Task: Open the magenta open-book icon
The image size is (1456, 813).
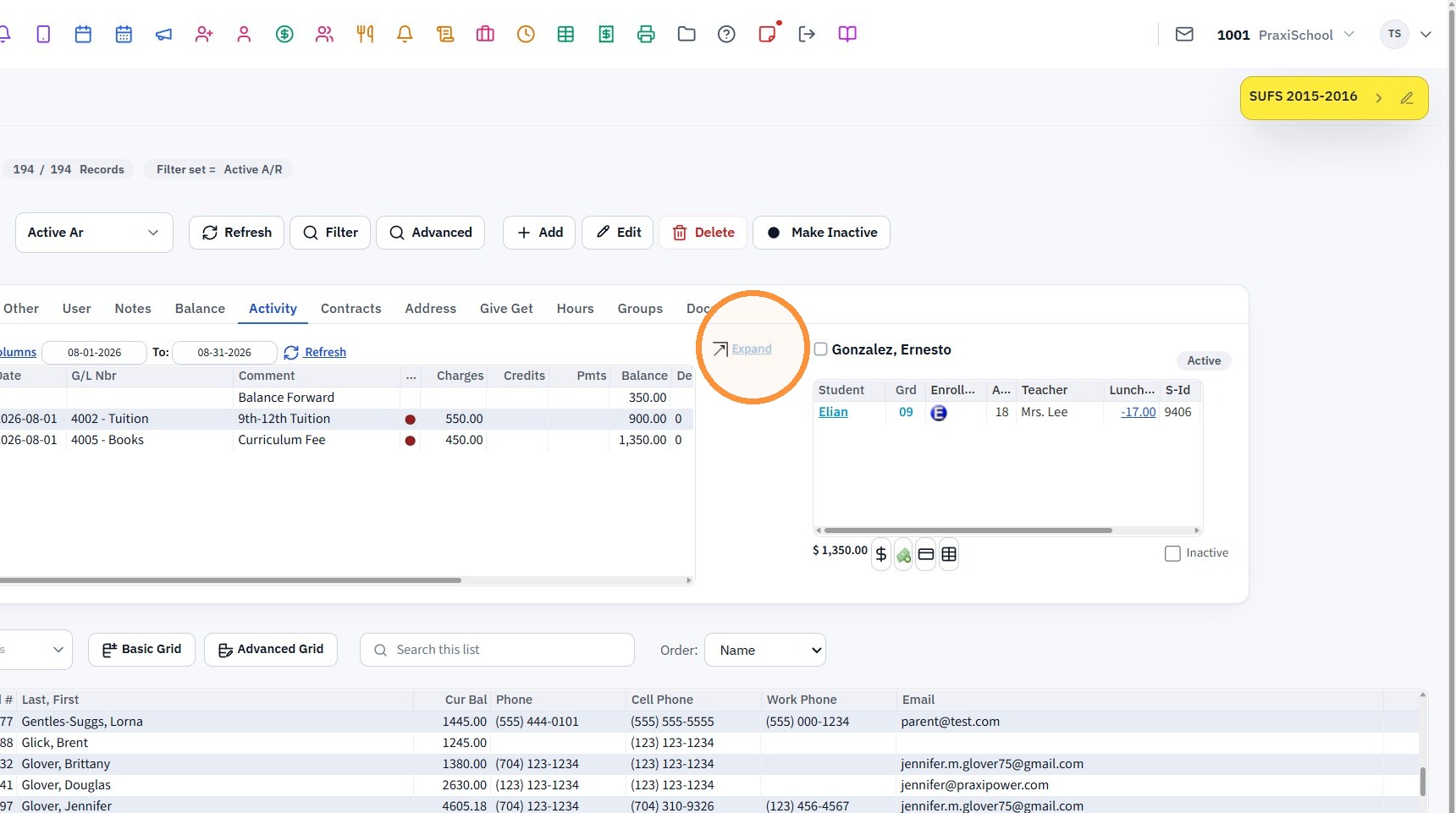Action: (x=847, y=34)
